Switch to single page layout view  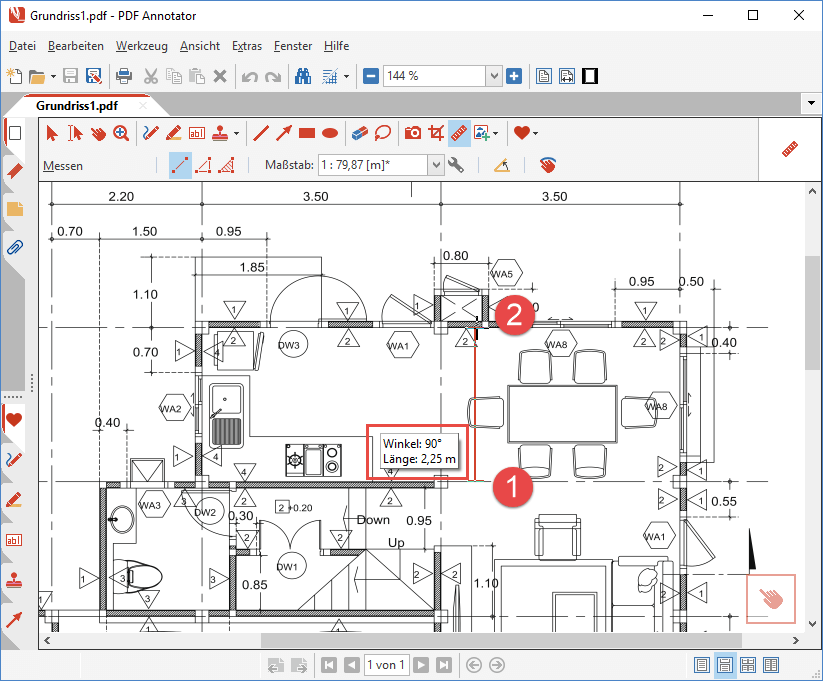tap(702, 665)
